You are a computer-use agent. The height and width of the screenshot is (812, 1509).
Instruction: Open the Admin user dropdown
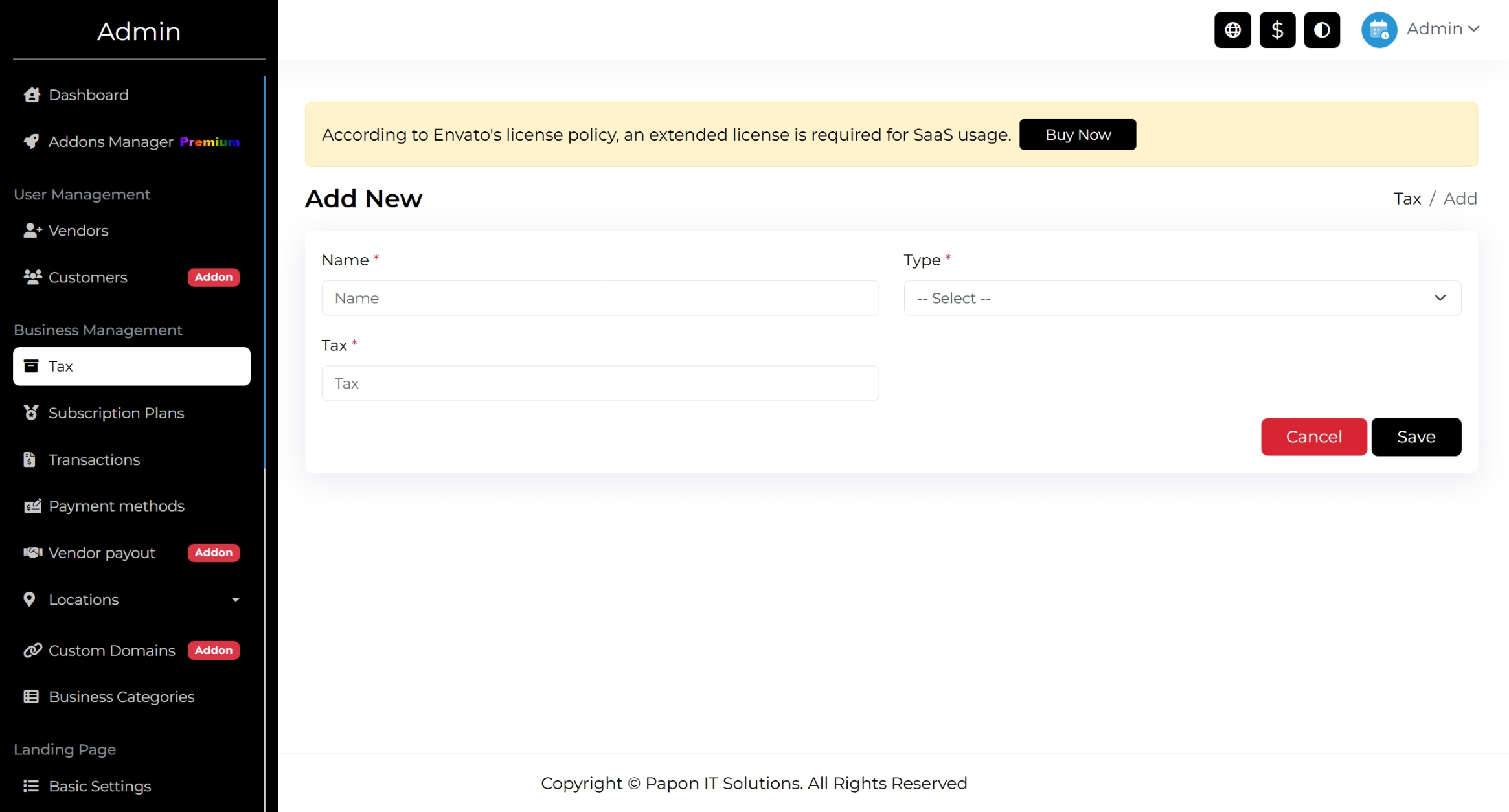(1443, 29)
